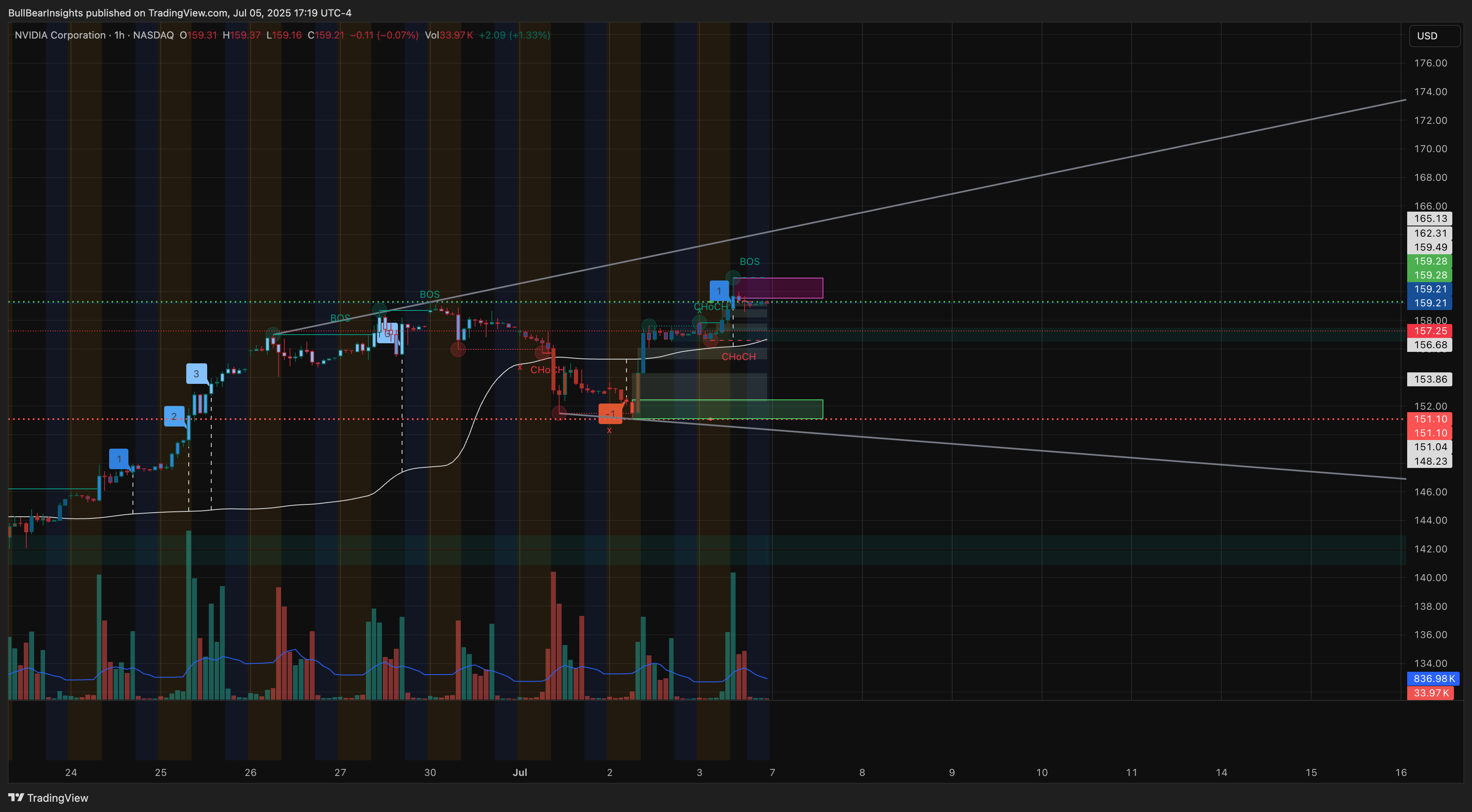Select the red 157.25 price label
The height and width of the screenshot is (812, 1472).
pos(1429,331)
